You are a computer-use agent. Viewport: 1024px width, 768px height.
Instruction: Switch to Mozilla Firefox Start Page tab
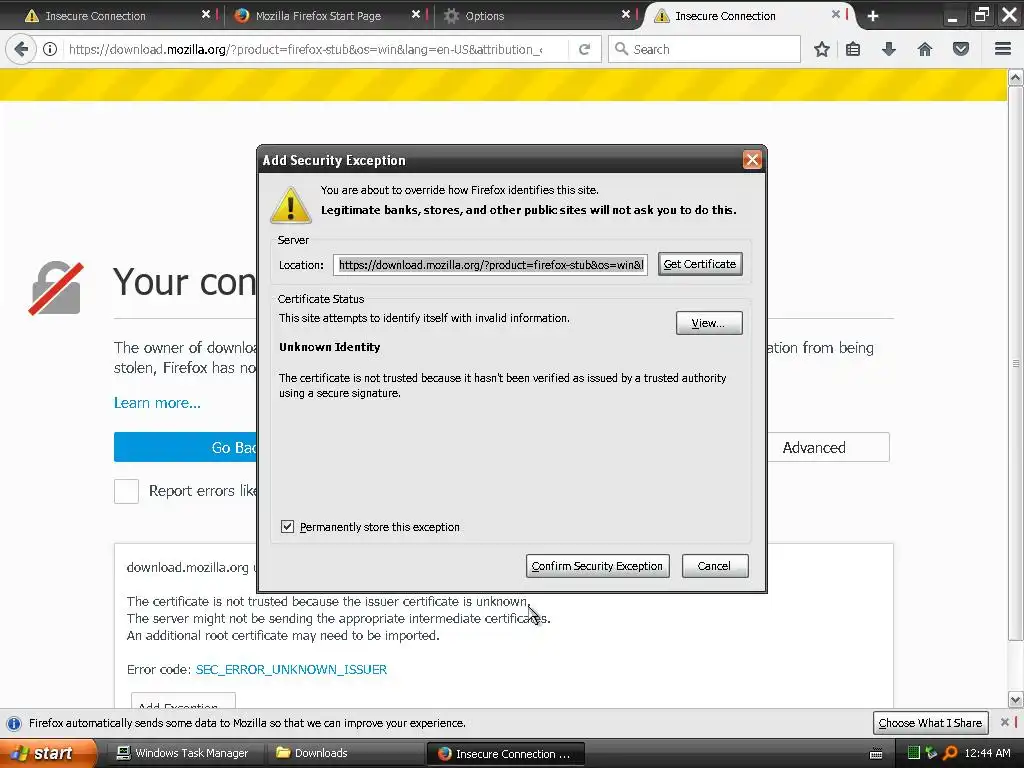325,16
